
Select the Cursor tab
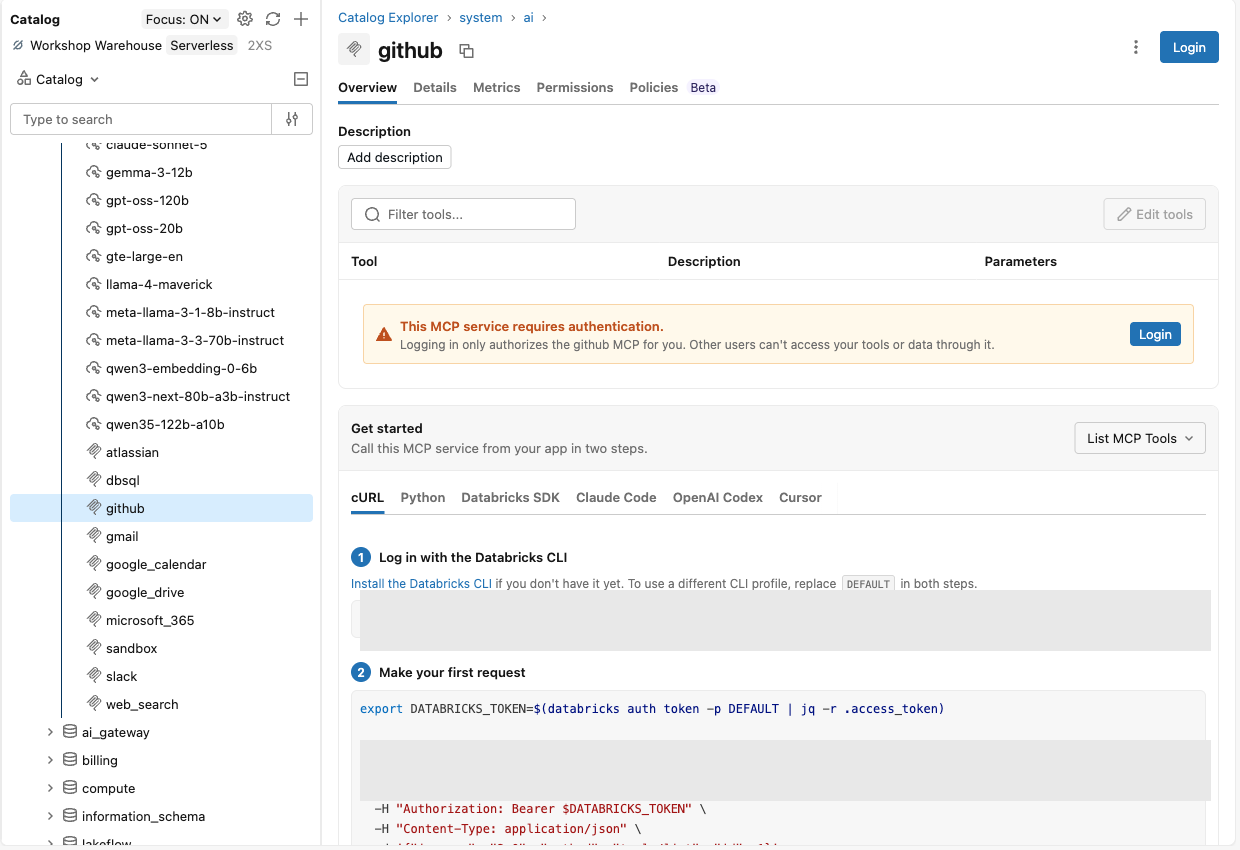[800, 497]
